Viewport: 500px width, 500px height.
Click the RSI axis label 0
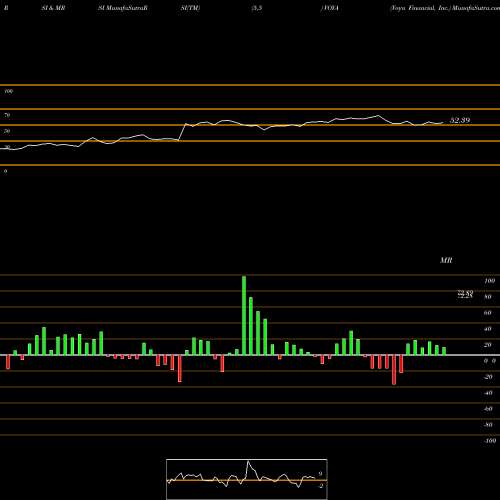[5, 171]
